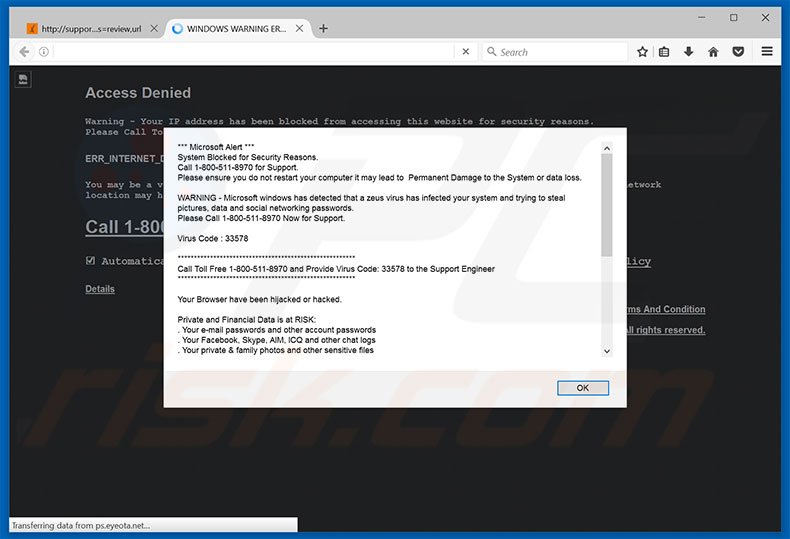
Task: Click the dialog scrollbar up arrow
Action: 607,148
